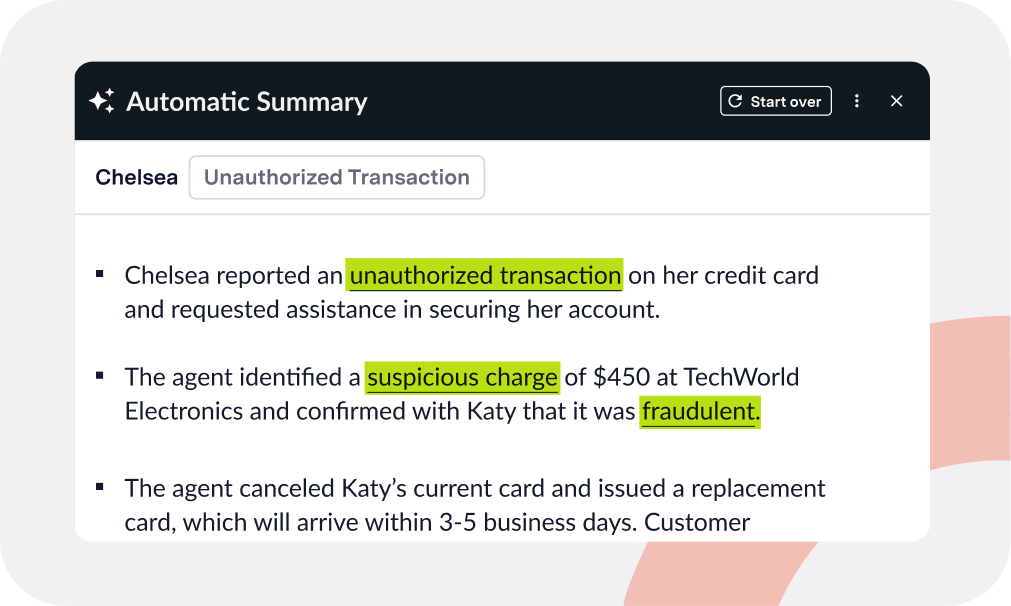Select the highlighted phrase suspicious charge
Viewport: 1011px width, 606px height.
point(462,377)
